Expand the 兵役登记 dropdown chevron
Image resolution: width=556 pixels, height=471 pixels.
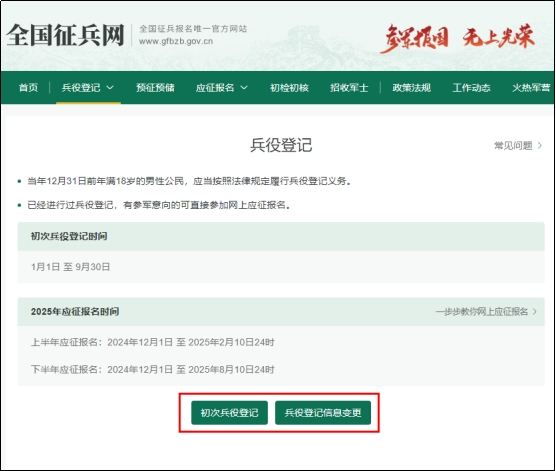(x=110, y=87)
